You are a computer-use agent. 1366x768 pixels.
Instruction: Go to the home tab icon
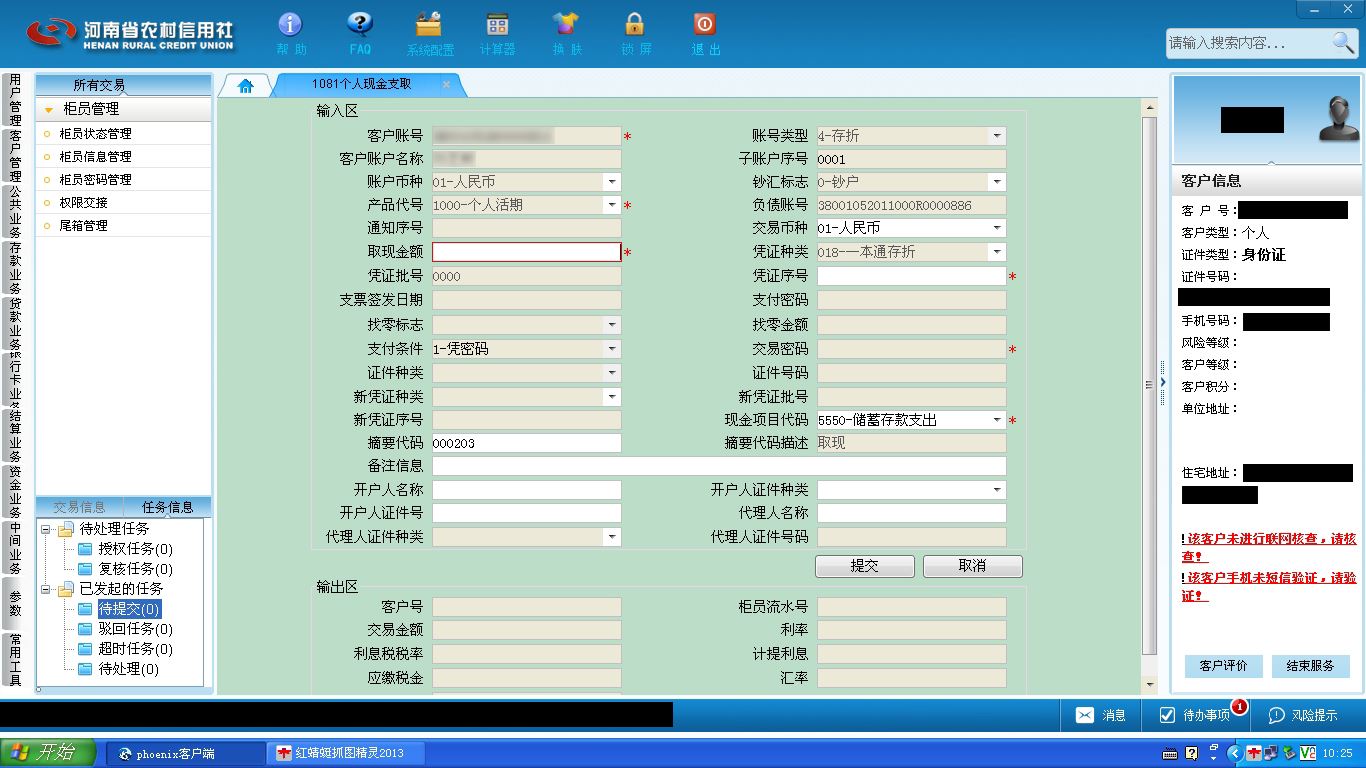[x=245, y=86]
